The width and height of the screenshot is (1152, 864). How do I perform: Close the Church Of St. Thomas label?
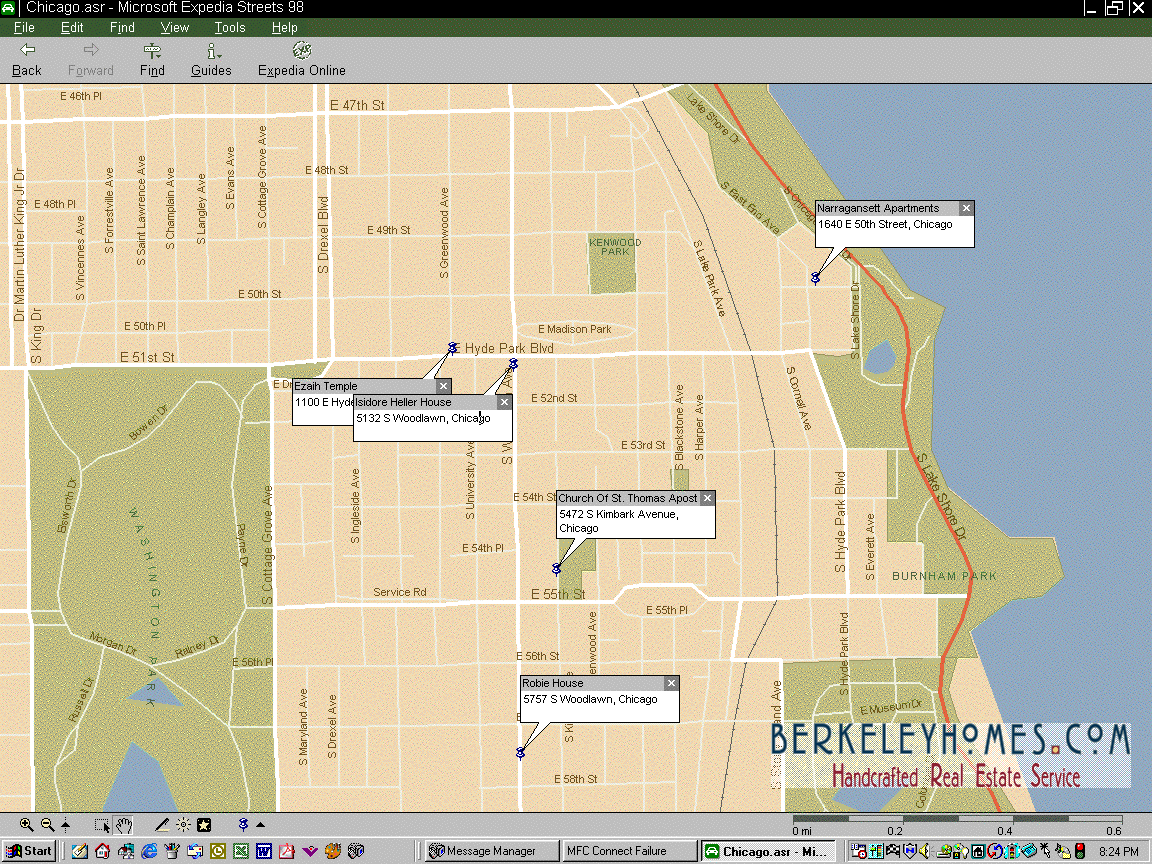(707, 498)
